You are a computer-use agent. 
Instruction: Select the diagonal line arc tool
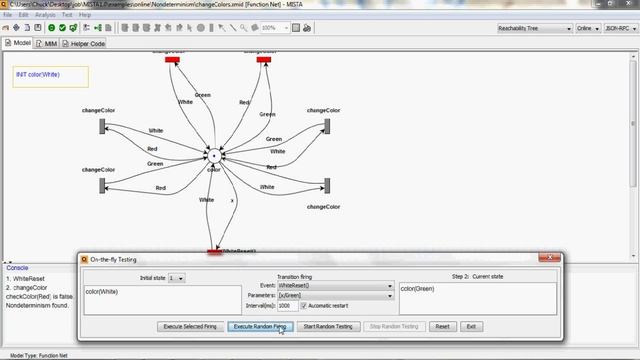233,28
